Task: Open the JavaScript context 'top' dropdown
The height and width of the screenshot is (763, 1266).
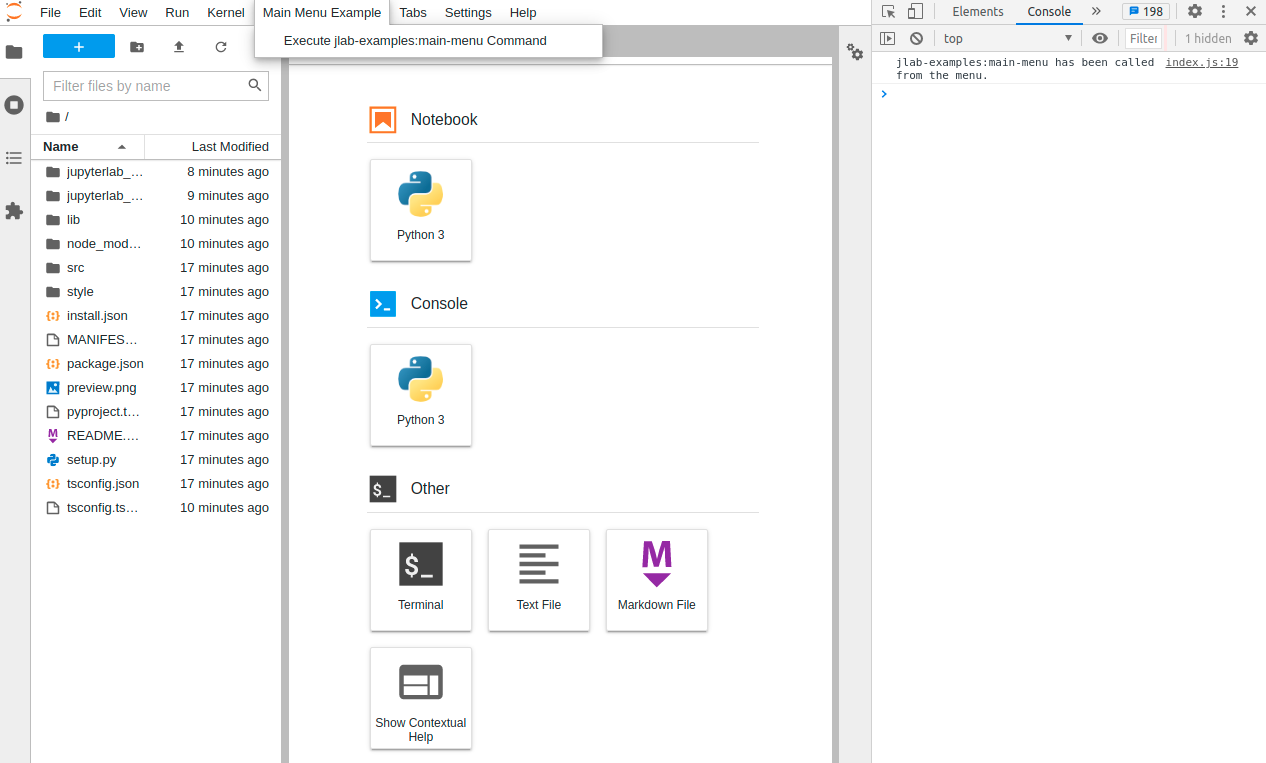Action: (1008, 38)
